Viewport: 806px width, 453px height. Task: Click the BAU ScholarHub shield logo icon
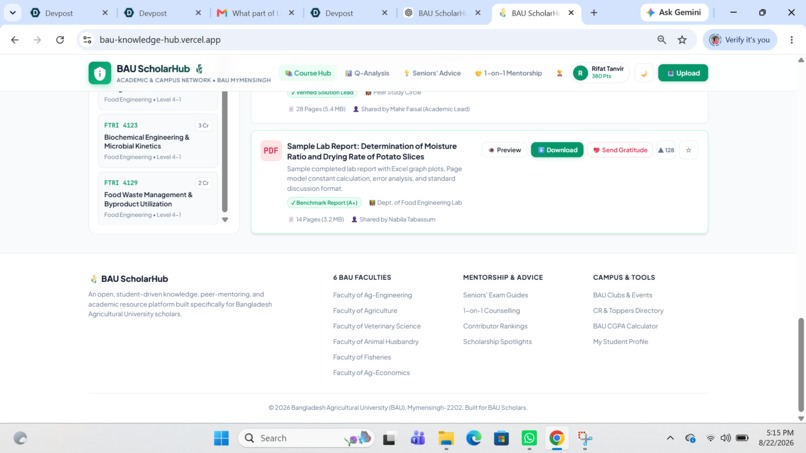click(100, 73)
